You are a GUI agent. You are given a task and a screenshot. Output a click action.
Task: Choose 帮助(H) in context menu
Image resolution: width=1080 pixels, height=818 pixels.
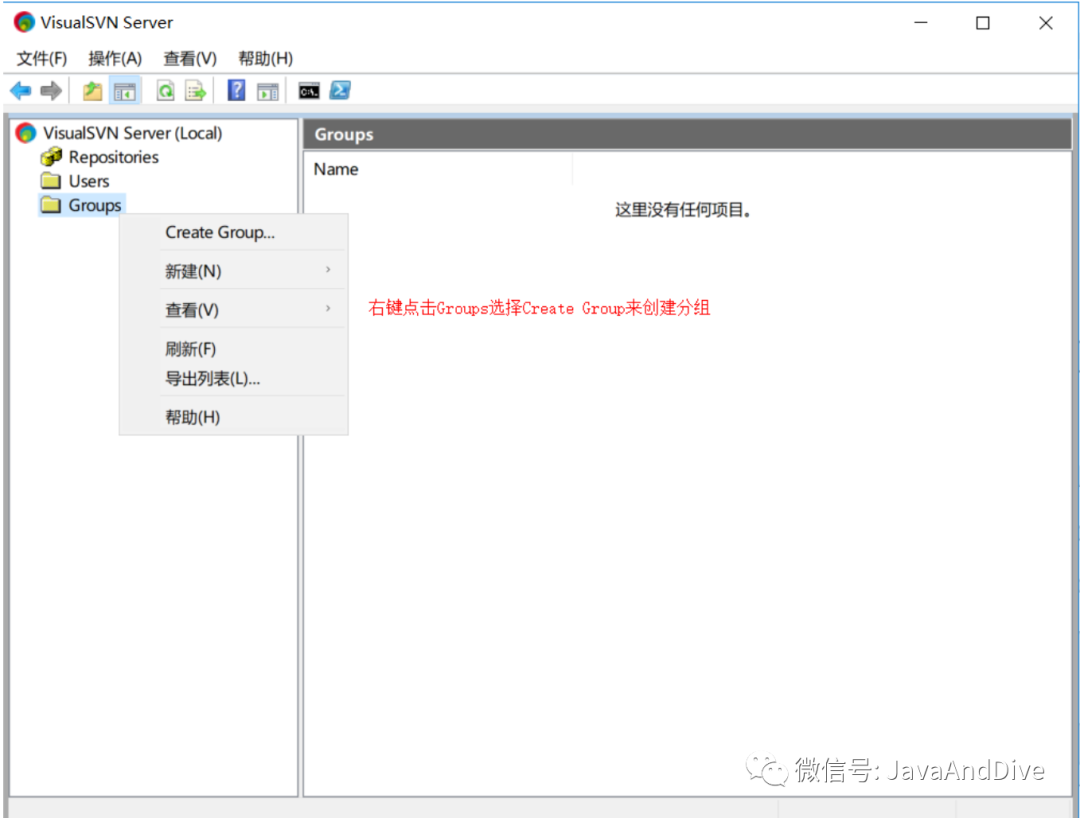click(233, 417)
